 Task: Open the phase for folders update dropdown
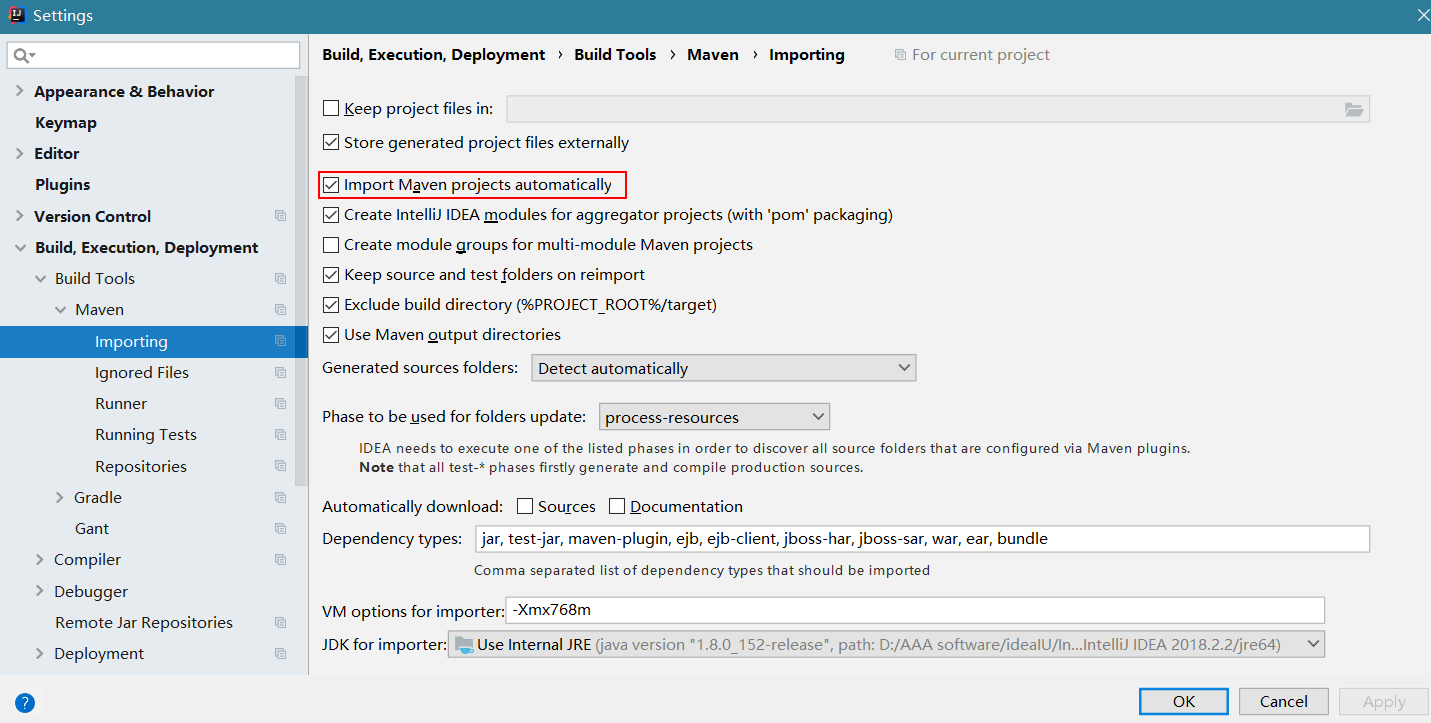(x=714, y=417)
